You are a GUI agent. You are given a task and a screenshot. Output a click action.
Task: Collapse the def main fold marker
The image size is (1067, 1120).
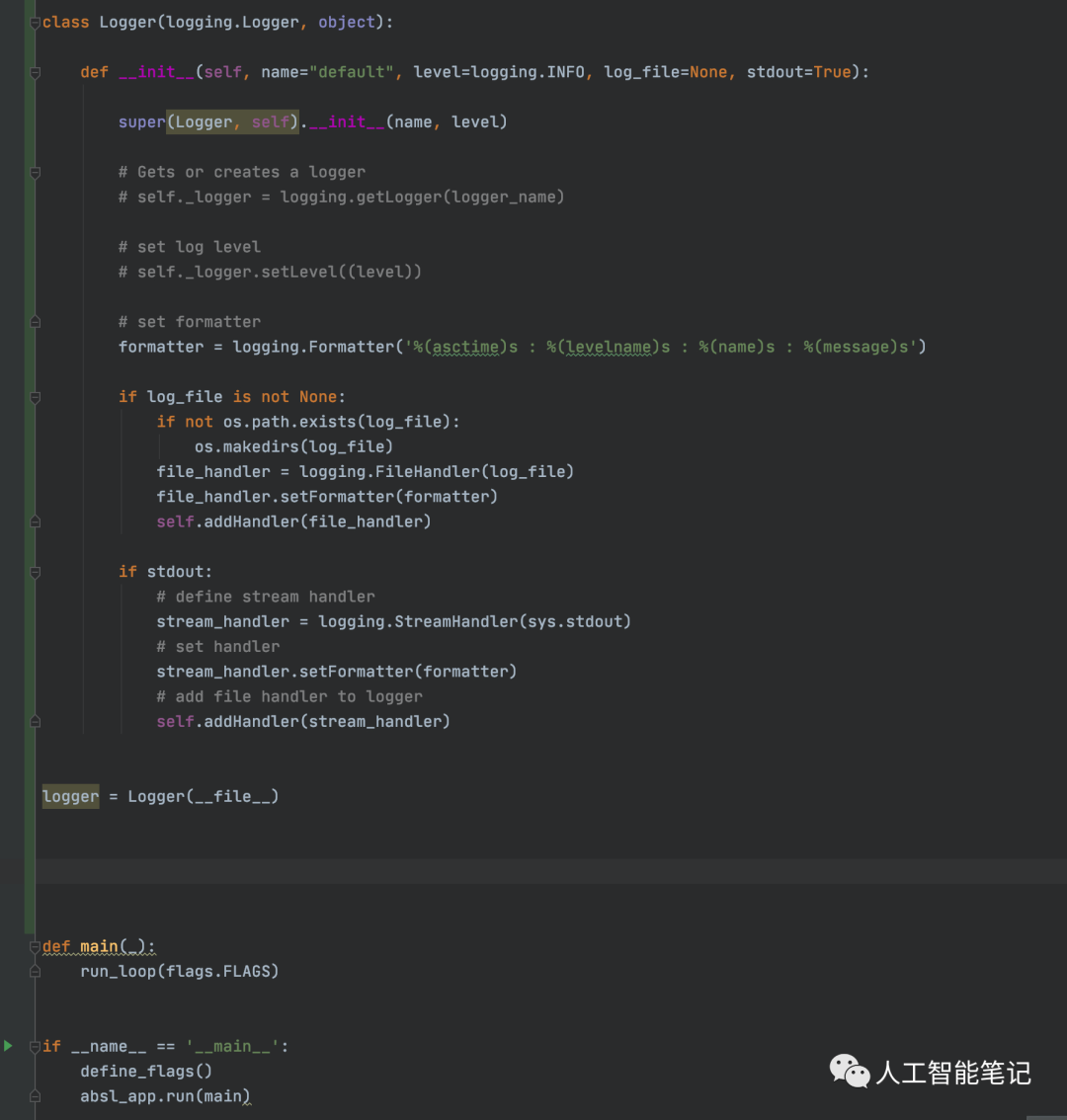point(35,947)
